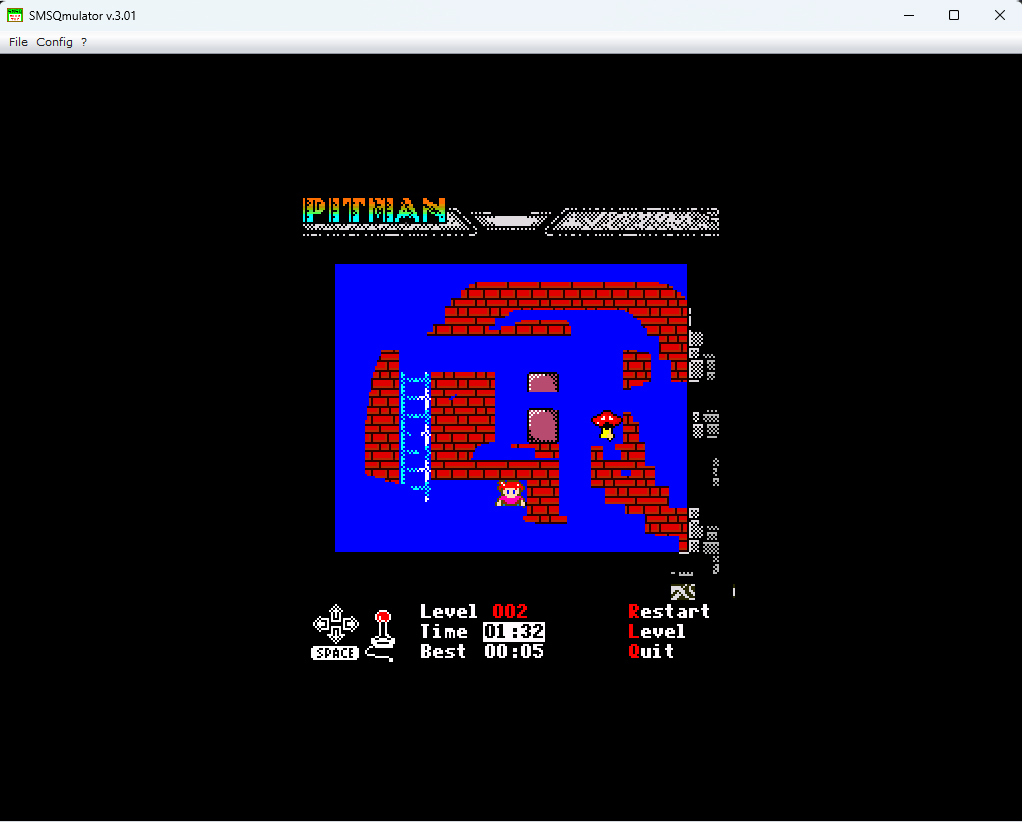Click the Quit option

tap(650, 651)
